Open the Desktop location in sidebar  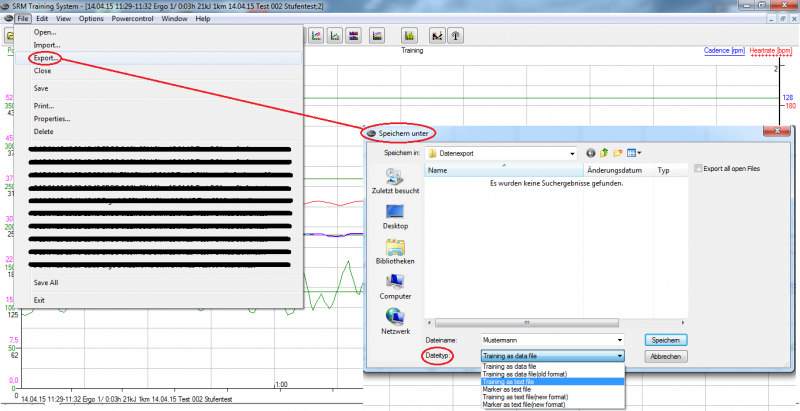394,213
